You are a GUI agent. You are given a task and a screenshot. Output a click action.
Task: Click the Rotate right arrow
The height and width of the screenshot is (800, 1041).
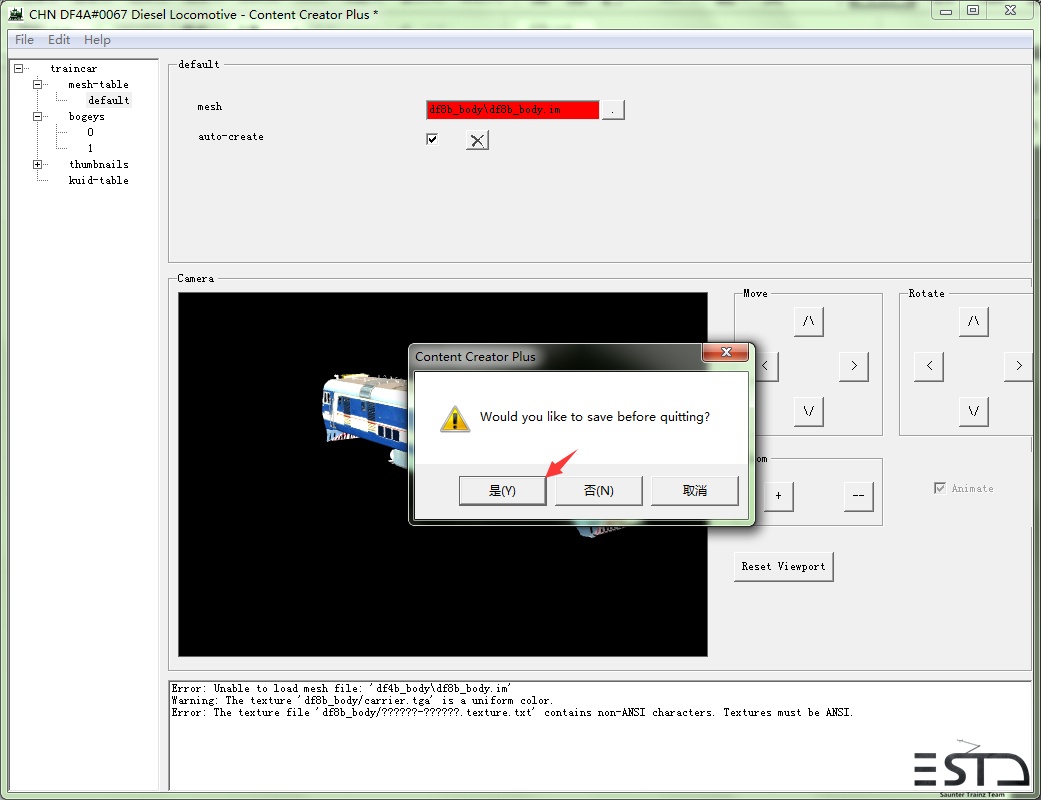coord(1019,366)
